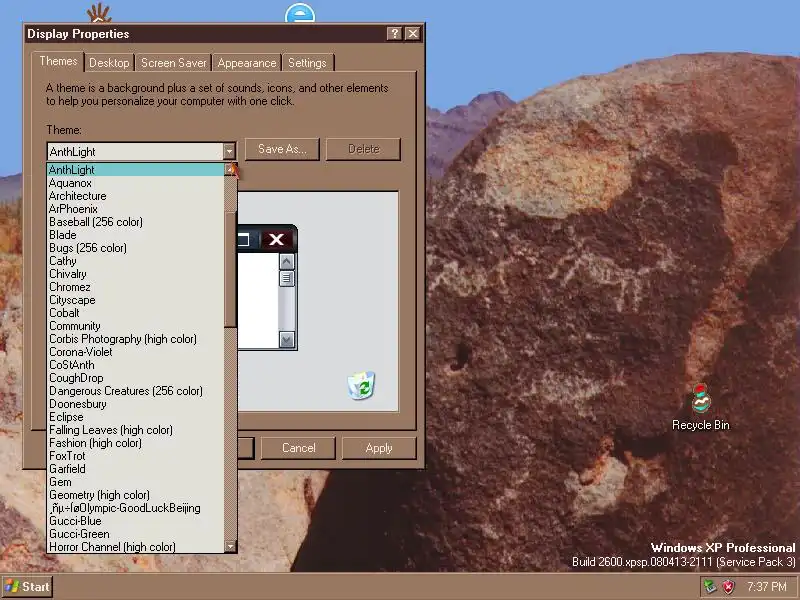The image size is (800, 600).
Task: Click the 7:37 PM clock in tray
Action: coord(767,586)
